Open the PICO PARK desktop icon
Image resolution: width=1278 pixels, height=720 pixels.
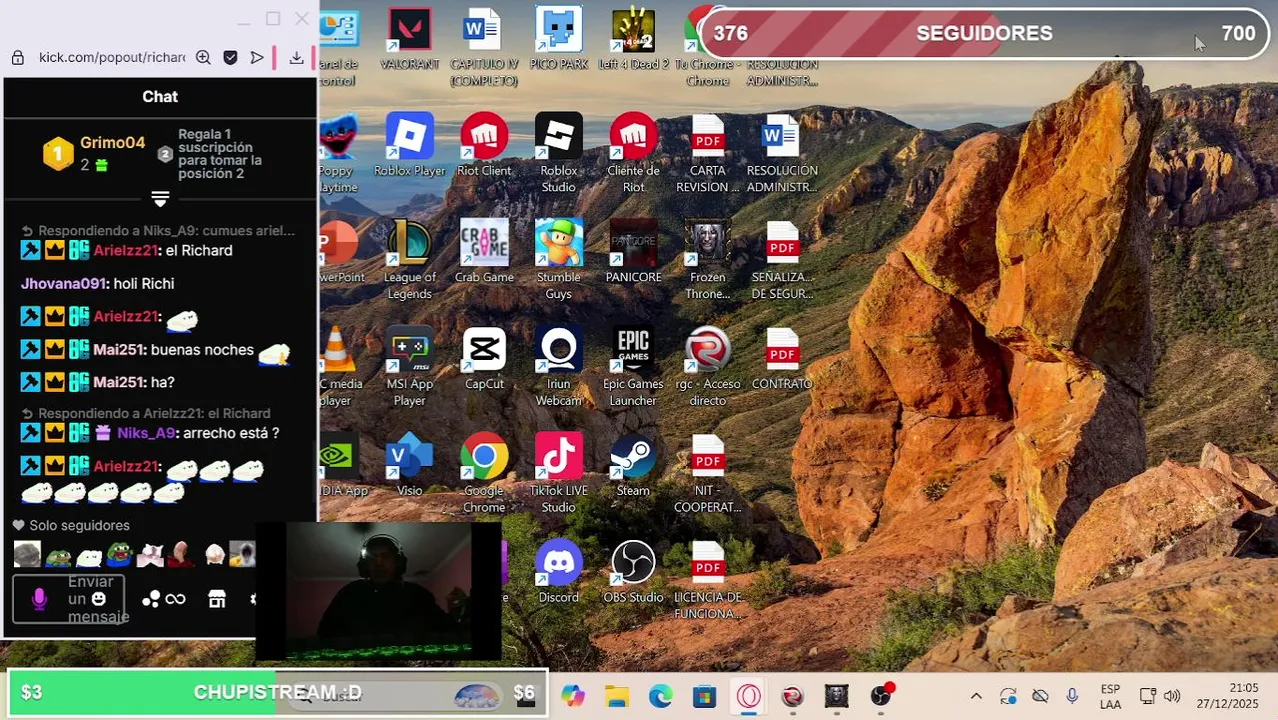pyautogui.click(x=558, y=38)
